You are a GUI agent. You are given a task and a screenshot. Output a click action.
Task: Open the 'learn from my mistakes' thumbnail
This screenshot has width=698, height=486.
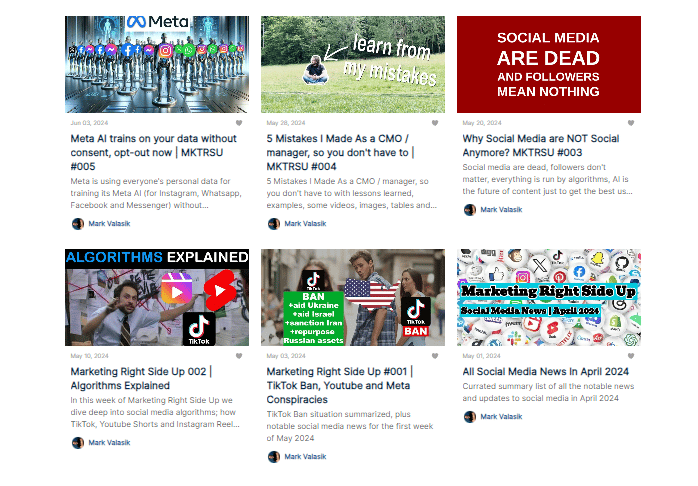pos(353,65)
